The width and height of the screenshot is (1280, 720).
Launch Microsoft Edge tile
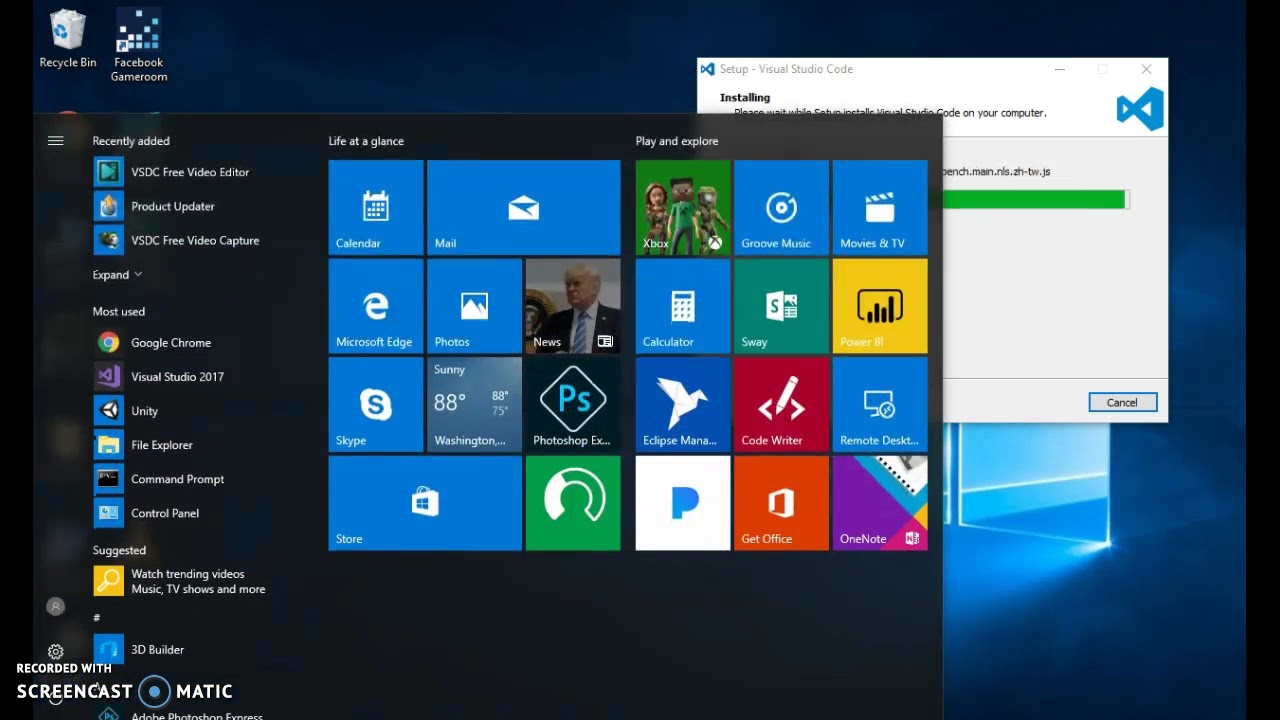tap(376, 306)
